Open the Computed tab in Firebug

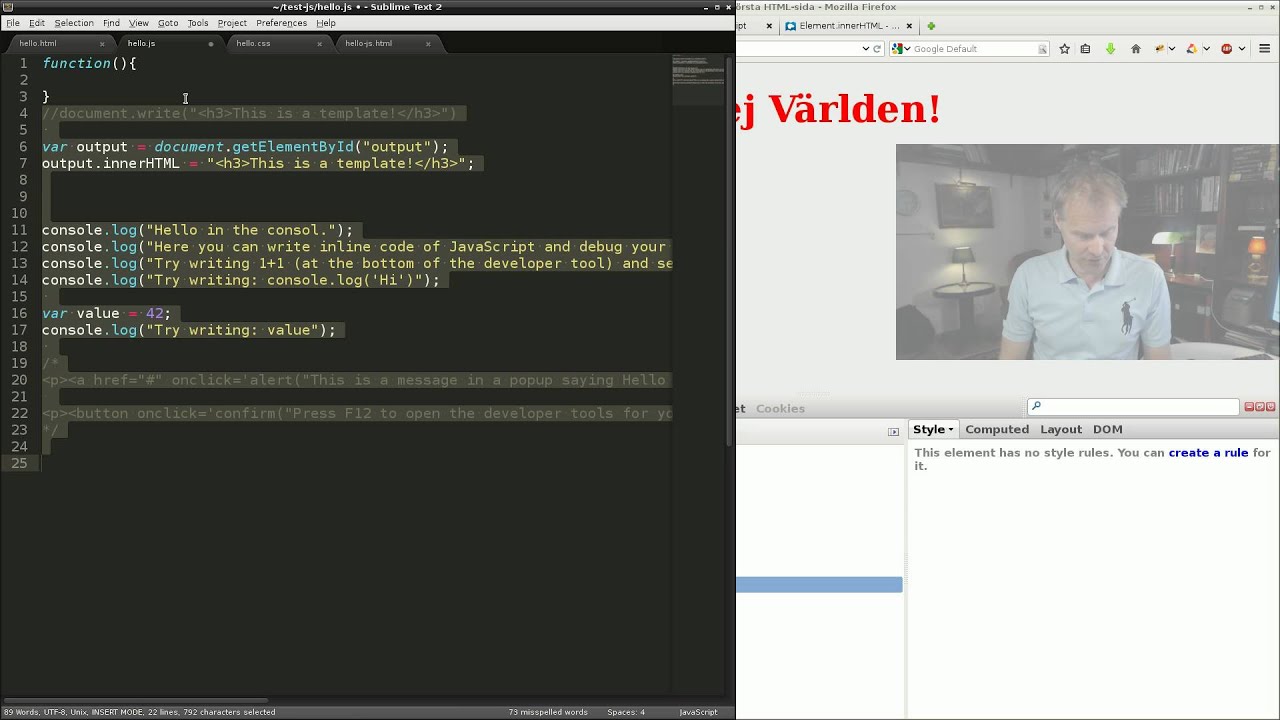tap(997, 430)
